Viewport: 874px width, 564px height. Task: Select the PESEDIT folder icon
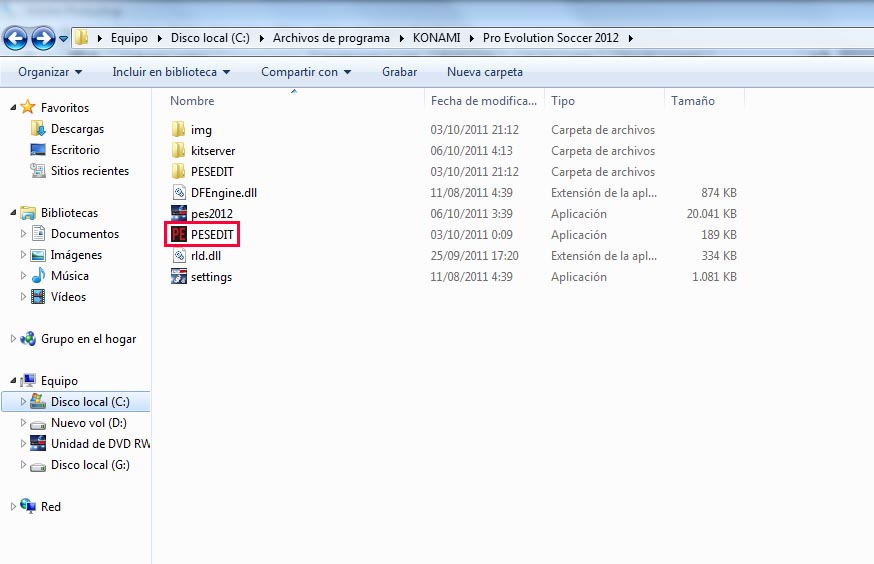point(178,172)
